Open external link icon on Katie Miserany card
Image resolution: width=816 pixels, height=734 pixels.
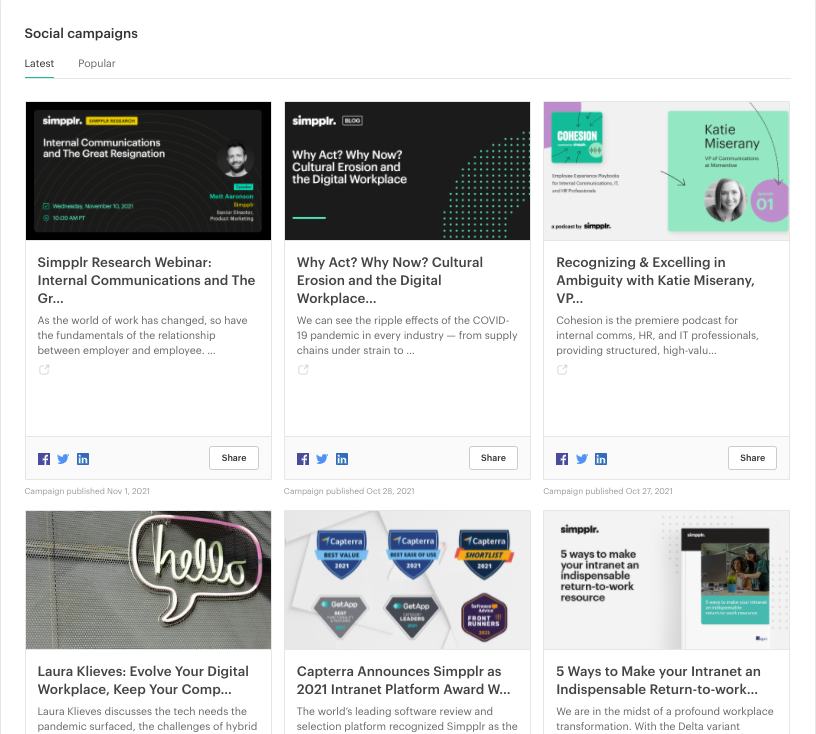click(562, 370)
